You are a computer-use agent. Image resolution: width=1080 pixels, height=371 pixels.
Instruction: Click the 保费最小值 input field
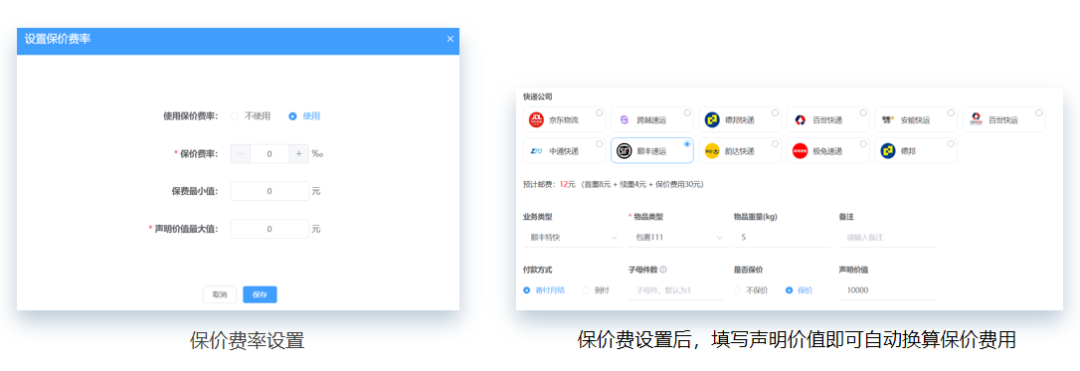269,191
